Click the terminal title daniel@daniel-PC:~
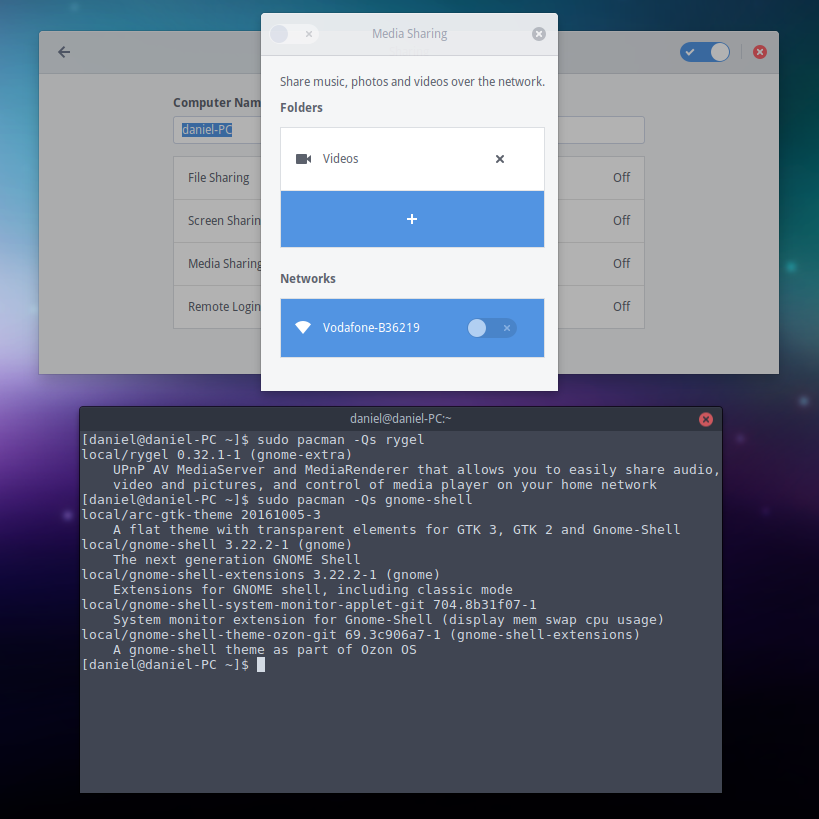 (x=401, y=419)
